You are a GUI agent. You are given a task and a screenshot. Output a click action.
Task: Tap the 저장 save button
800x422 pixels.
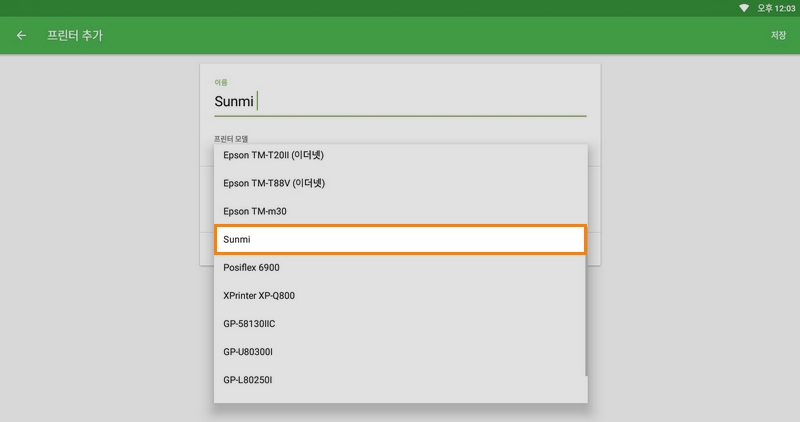coord(777,35)
